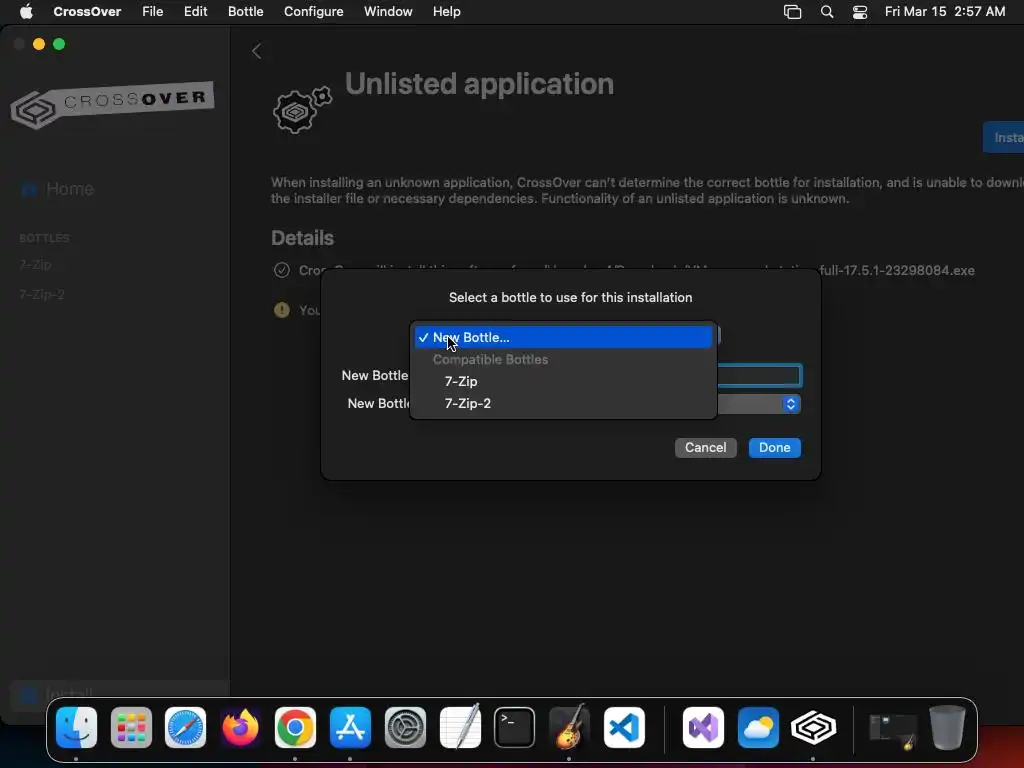Click the unlisted application gear icon
The image size is (1024, 768).
pyautogui.click(x=302, y=110)
